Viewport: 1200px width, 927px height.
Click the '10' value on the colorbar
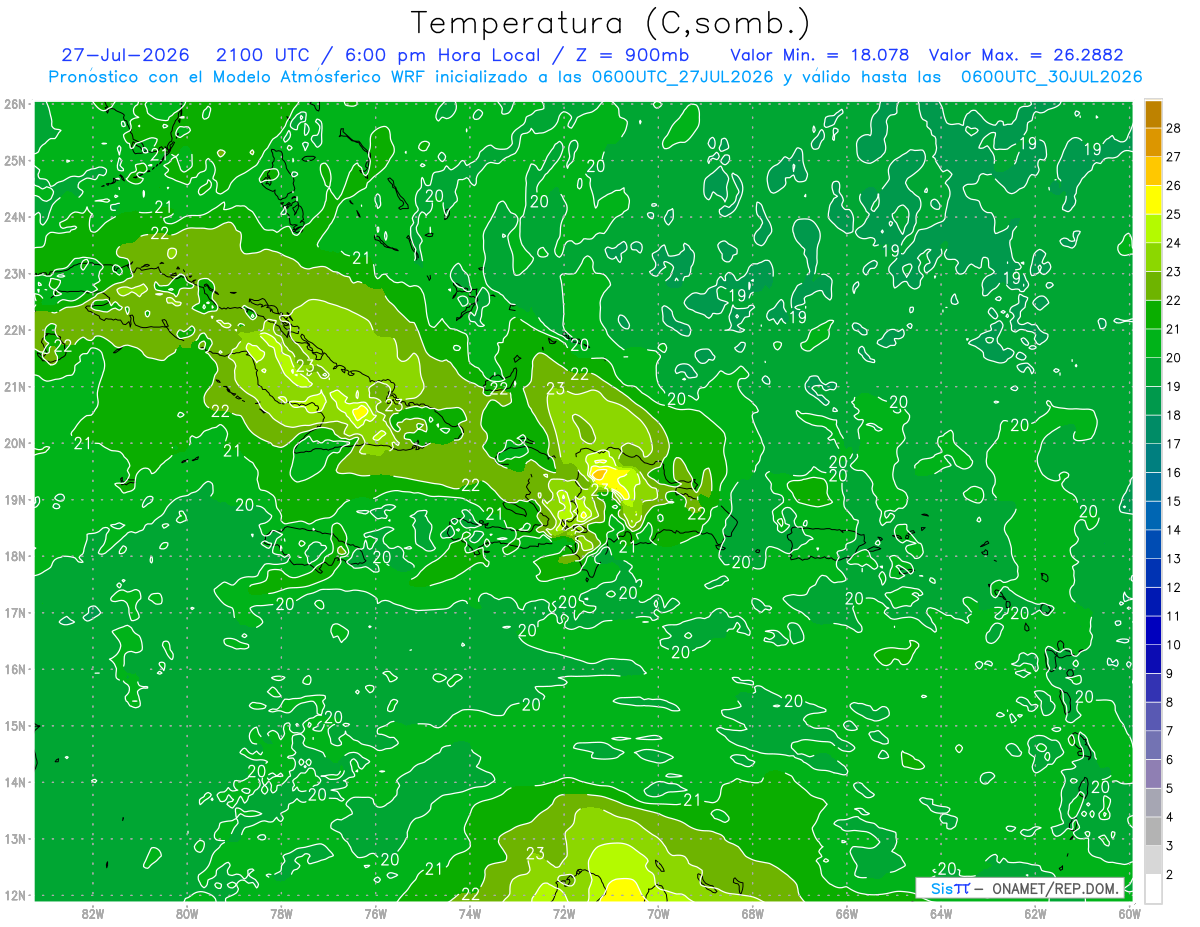click(1174, 645)
